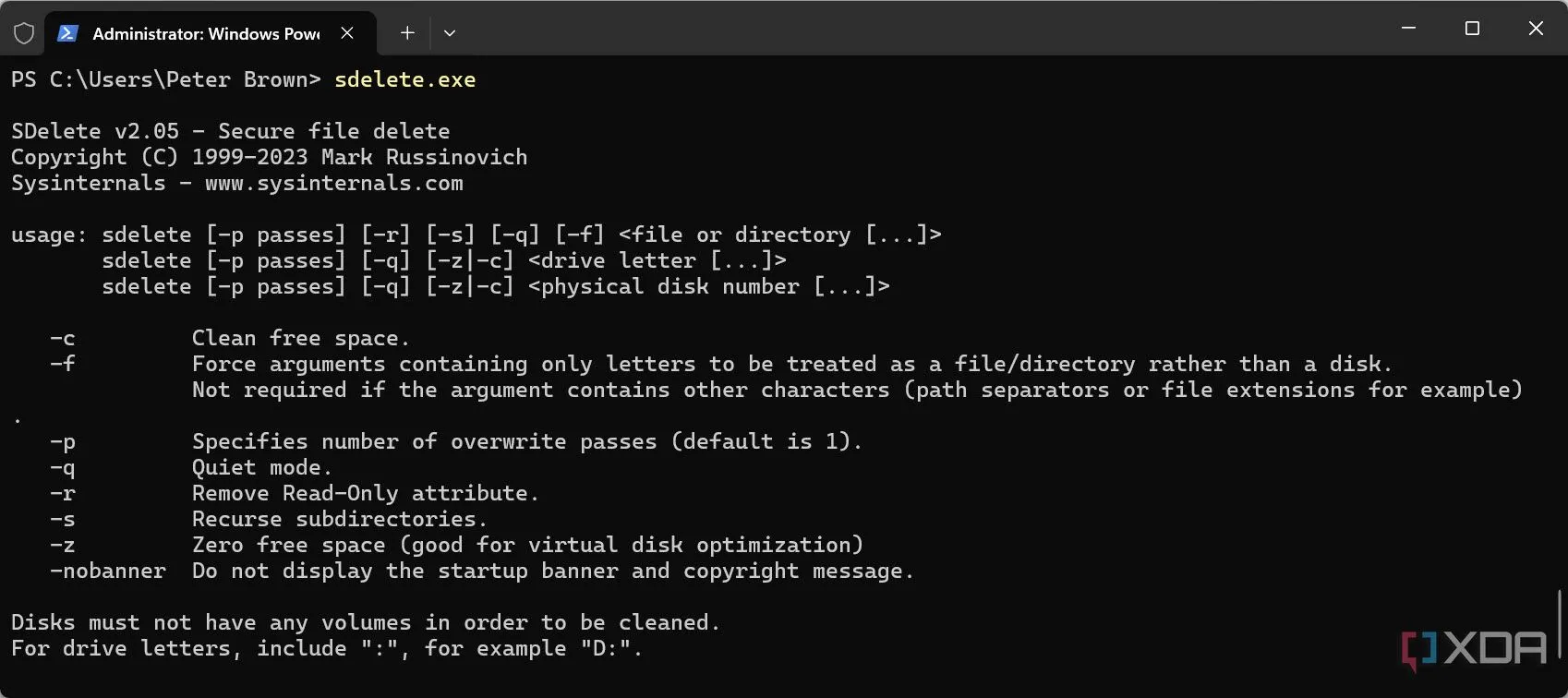
Task: Click the SDelete v2.05 banner line
Action: pyautogui.click(x=230, y=131)
